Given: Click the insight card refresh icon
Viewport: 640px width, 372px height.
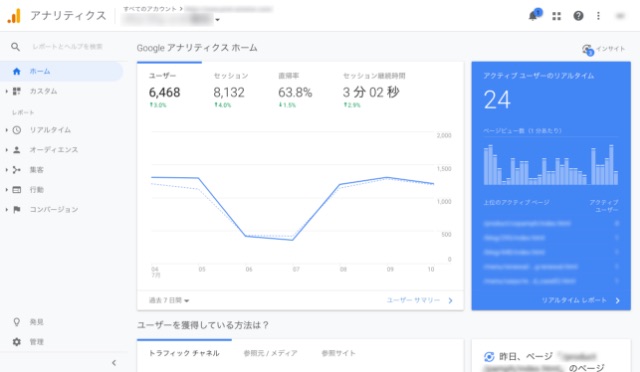Looking at the screenshot, I should coord(489,357).
